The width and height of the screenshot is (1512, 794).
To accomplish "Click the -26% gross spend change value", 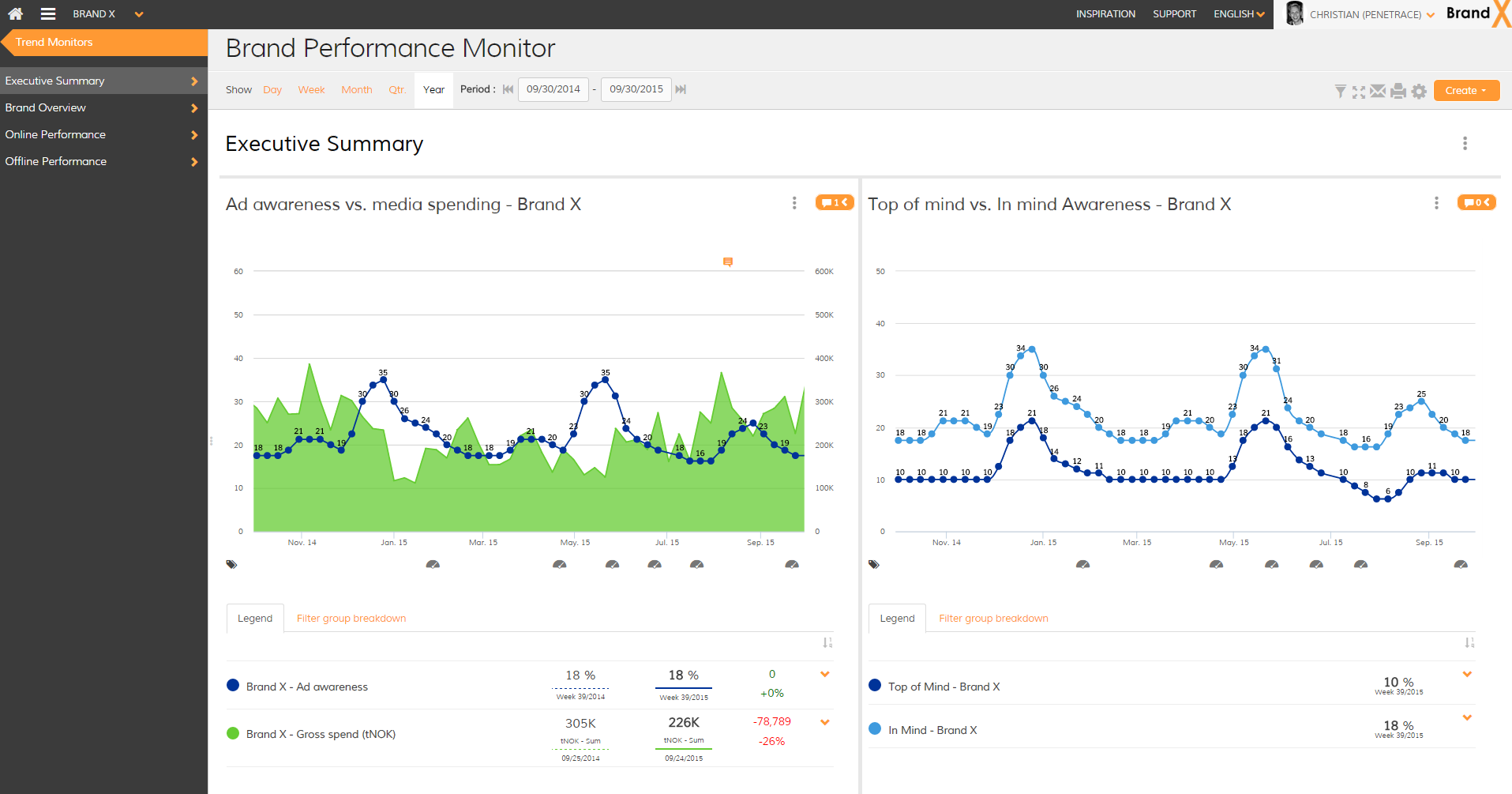I will 771,741.
